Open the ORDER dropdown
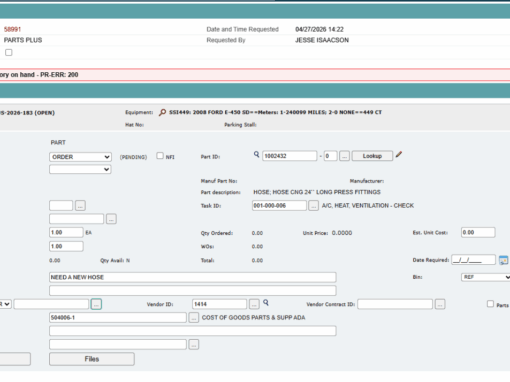510x382 pixels. 80,157
